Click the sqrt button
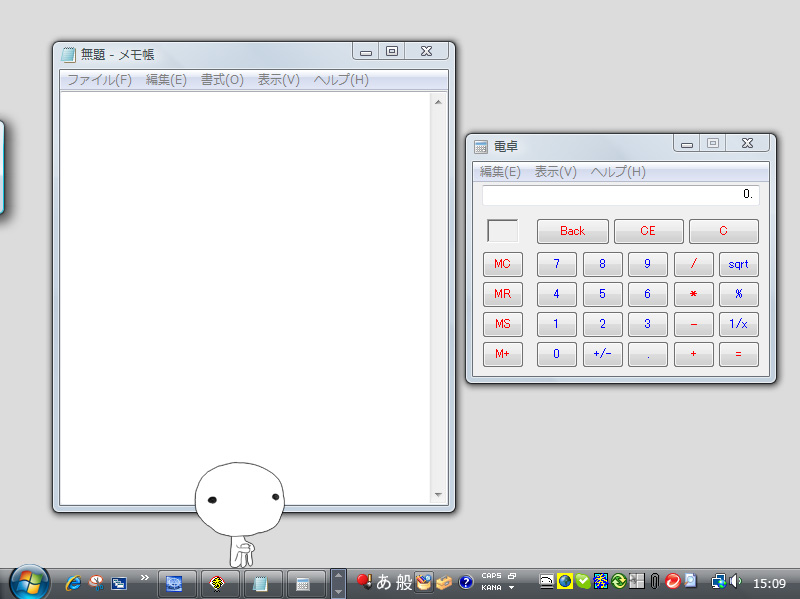 [739, 264]
